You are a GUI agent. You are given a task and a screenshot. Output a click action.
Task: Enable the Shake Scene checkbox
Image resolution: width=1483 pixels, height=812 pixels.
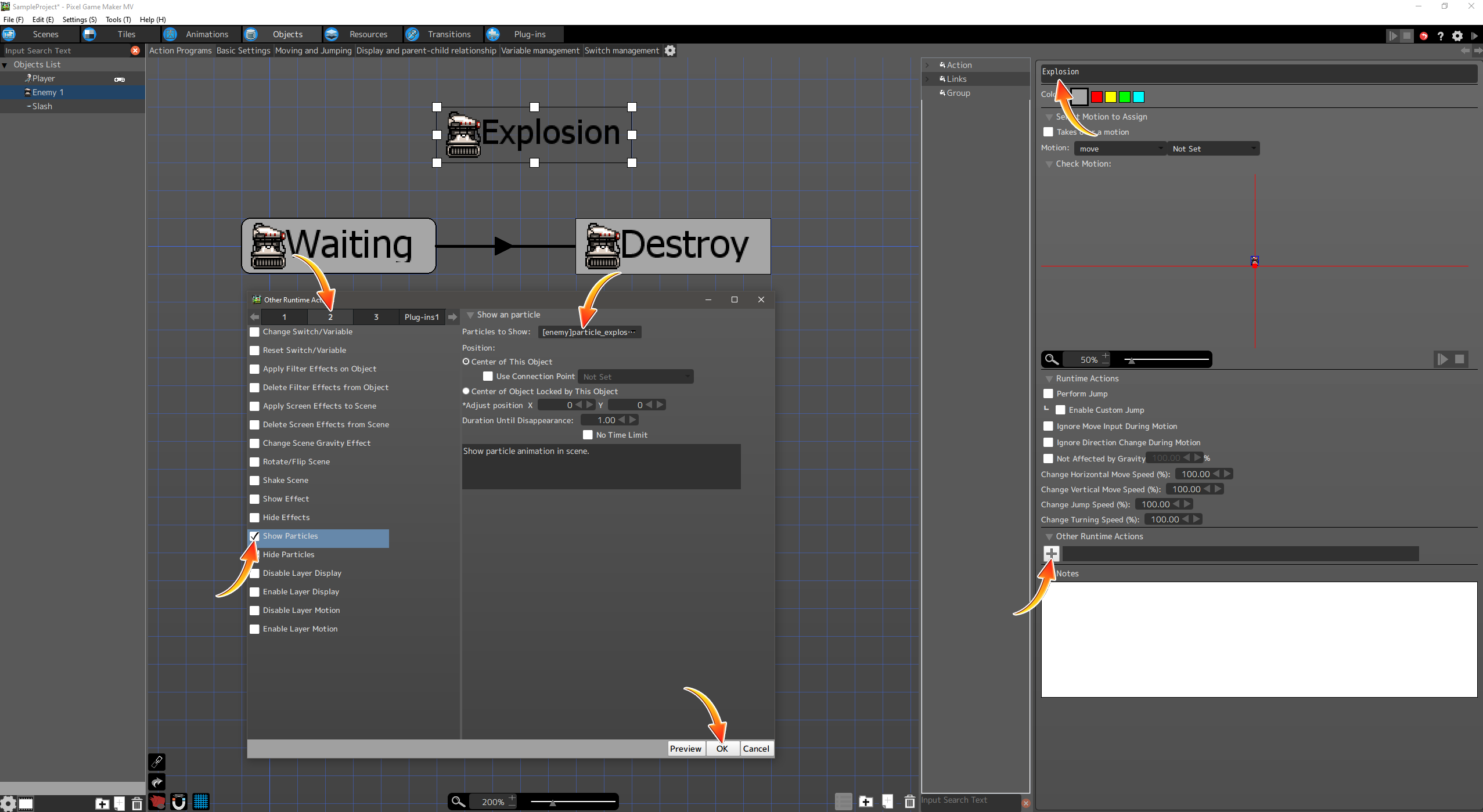click(254, 481)
